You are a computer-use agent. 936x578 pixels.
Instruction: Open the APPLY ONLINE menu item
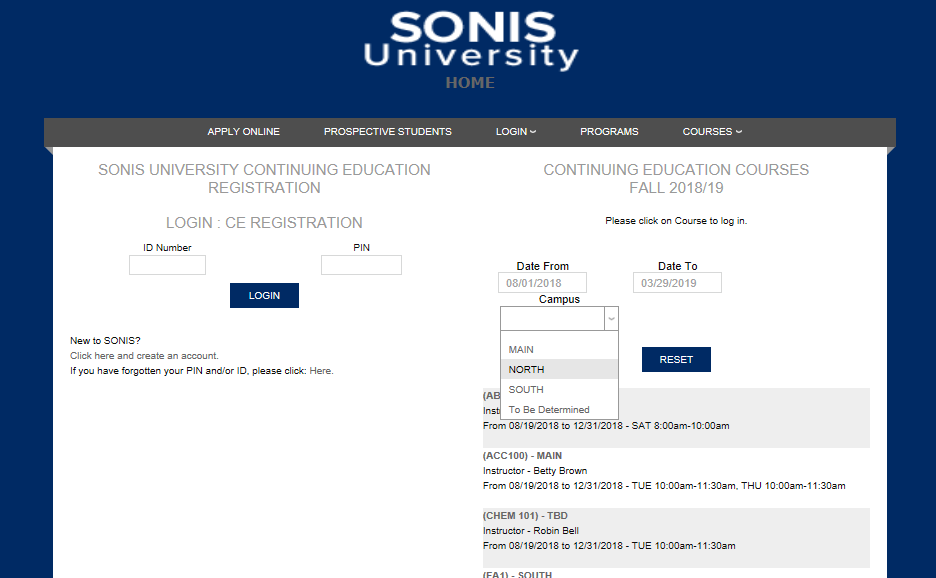[x=243, y=132]
